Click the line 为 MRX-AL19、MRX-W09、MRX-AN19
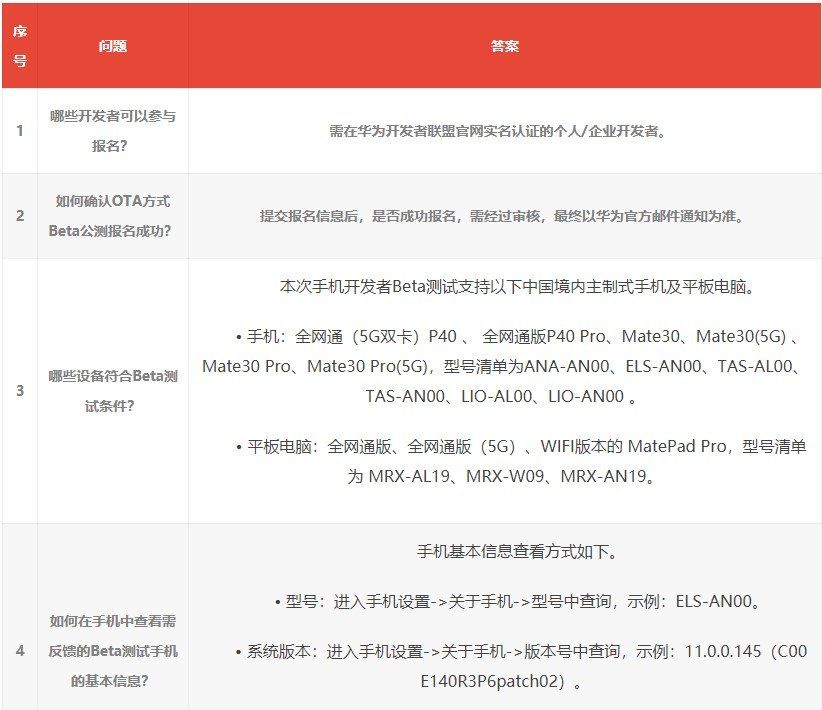 501,476
